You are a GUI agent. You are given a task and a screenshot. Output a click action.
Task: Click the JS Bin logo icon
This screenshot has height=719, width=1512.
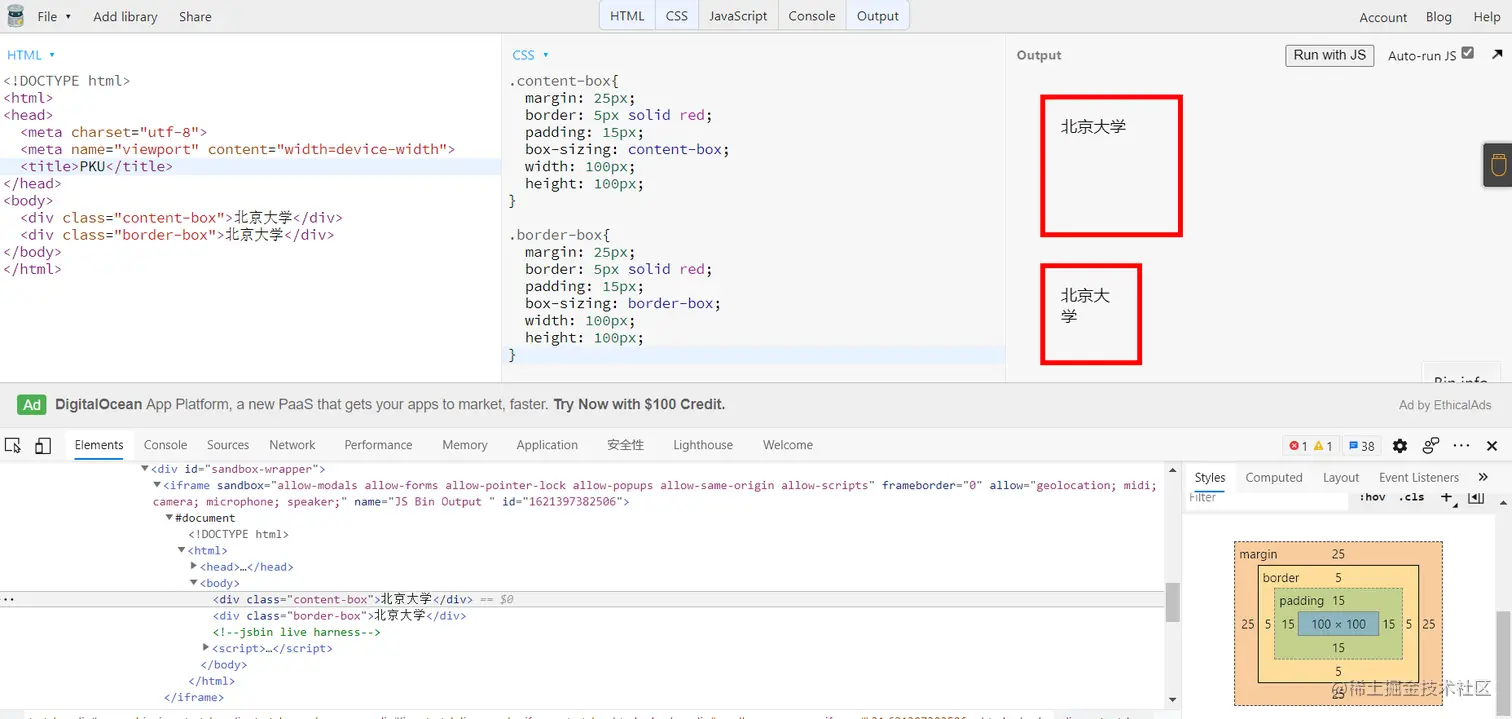(15, 16)
